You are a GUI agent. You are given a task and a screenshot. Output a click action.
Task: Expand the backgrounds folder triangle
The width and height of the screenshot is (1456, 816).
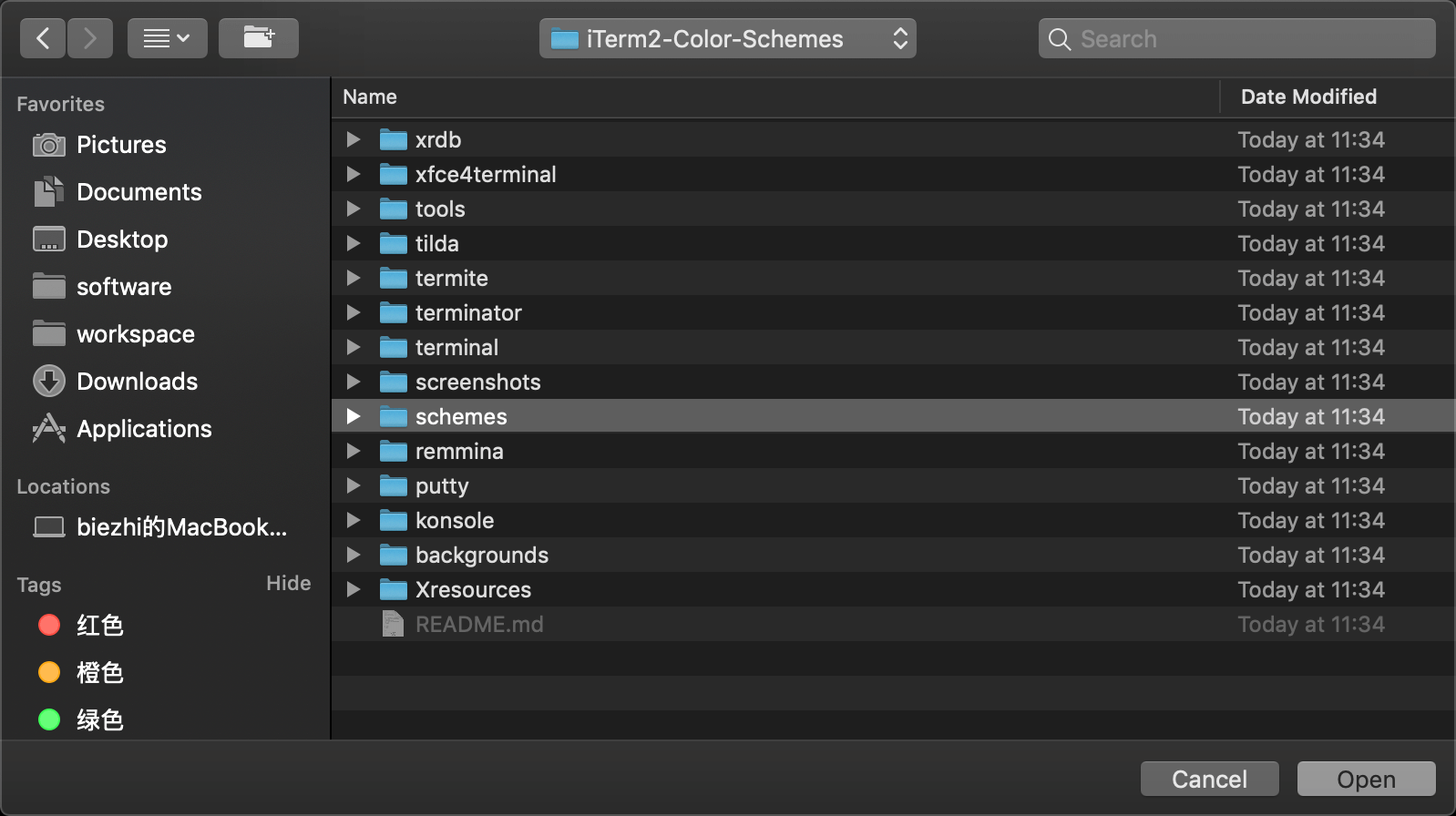(x=354, y=555)
